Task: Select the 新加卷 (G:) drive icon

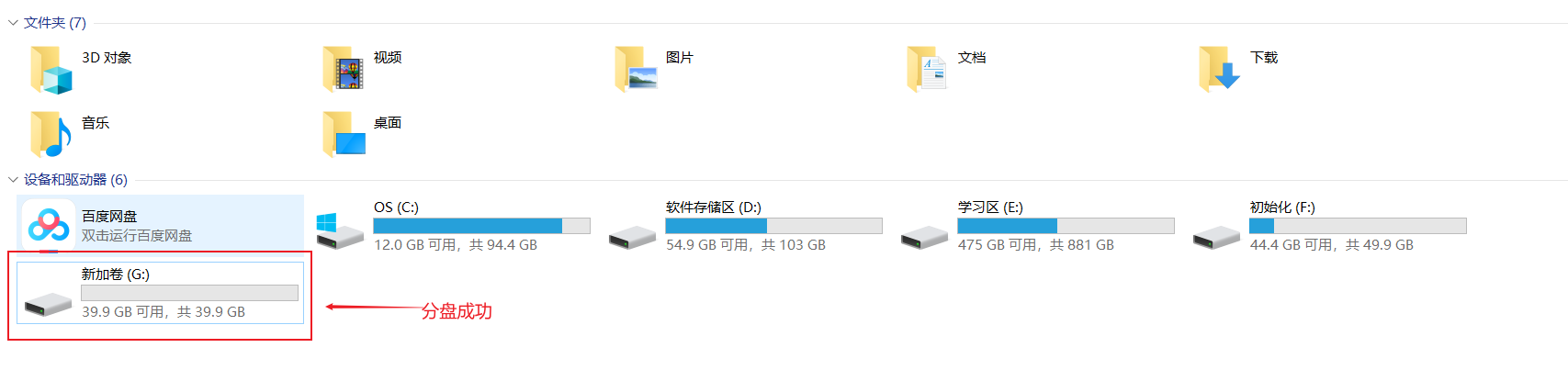Action: point(48,303)
